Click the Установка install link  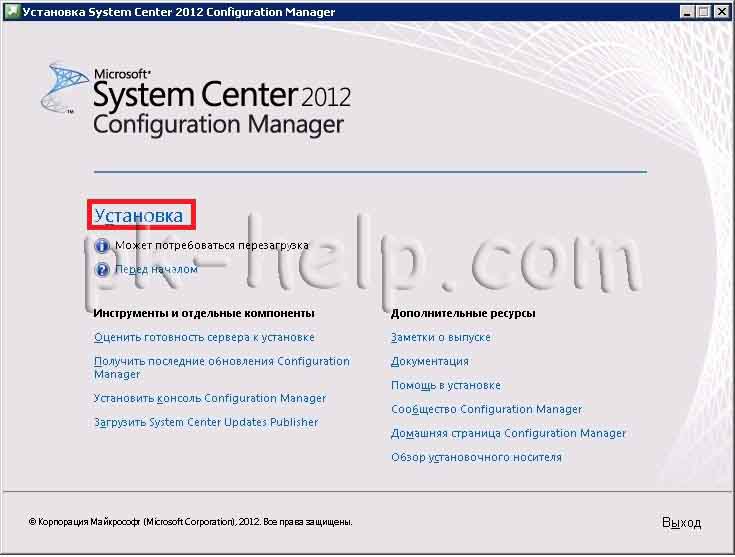pyautogui.click(x=139, y=216)
